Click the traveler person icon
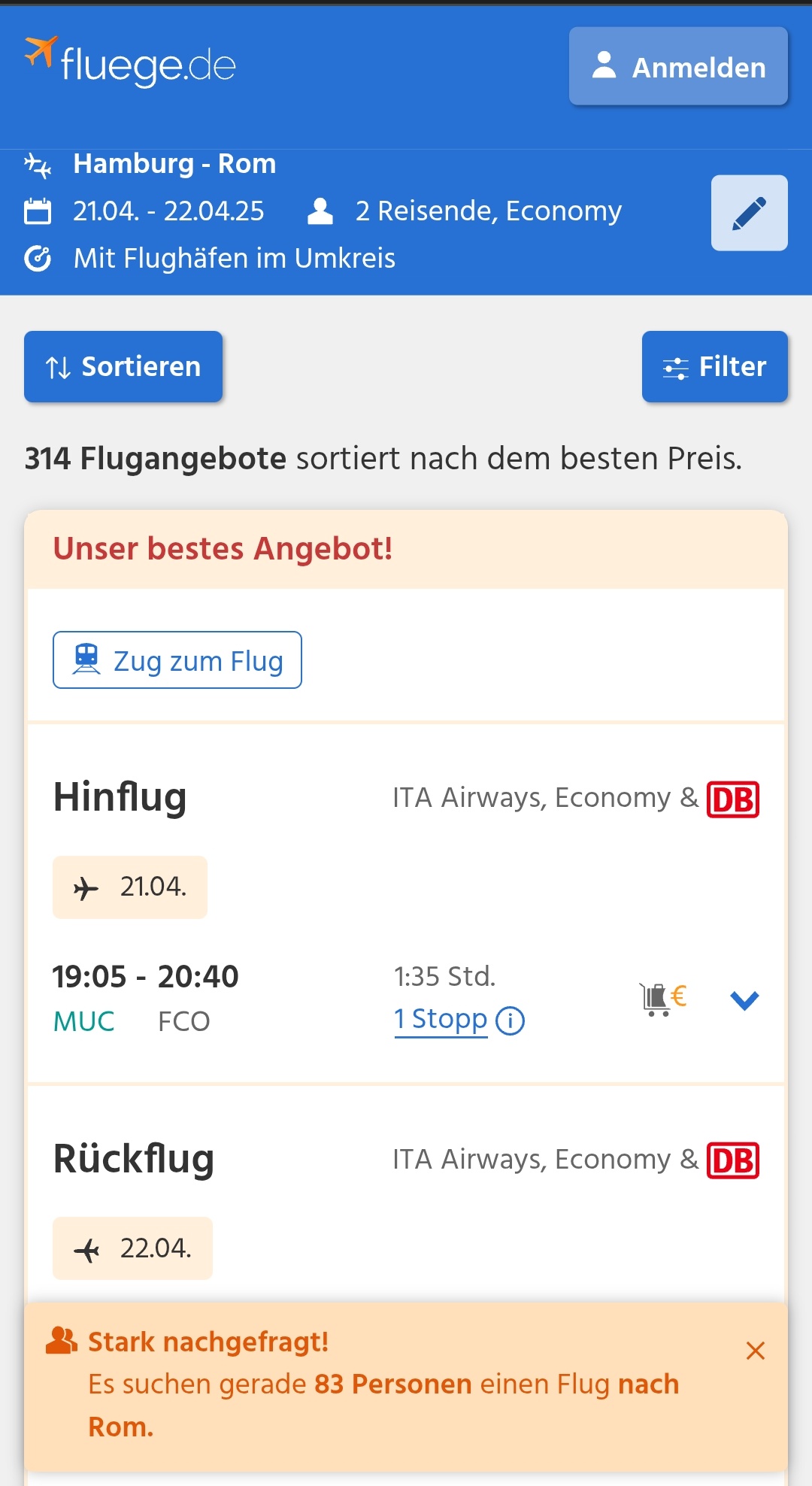The height and width of the screenshot is (1486, 812). [x=320, y=211]
